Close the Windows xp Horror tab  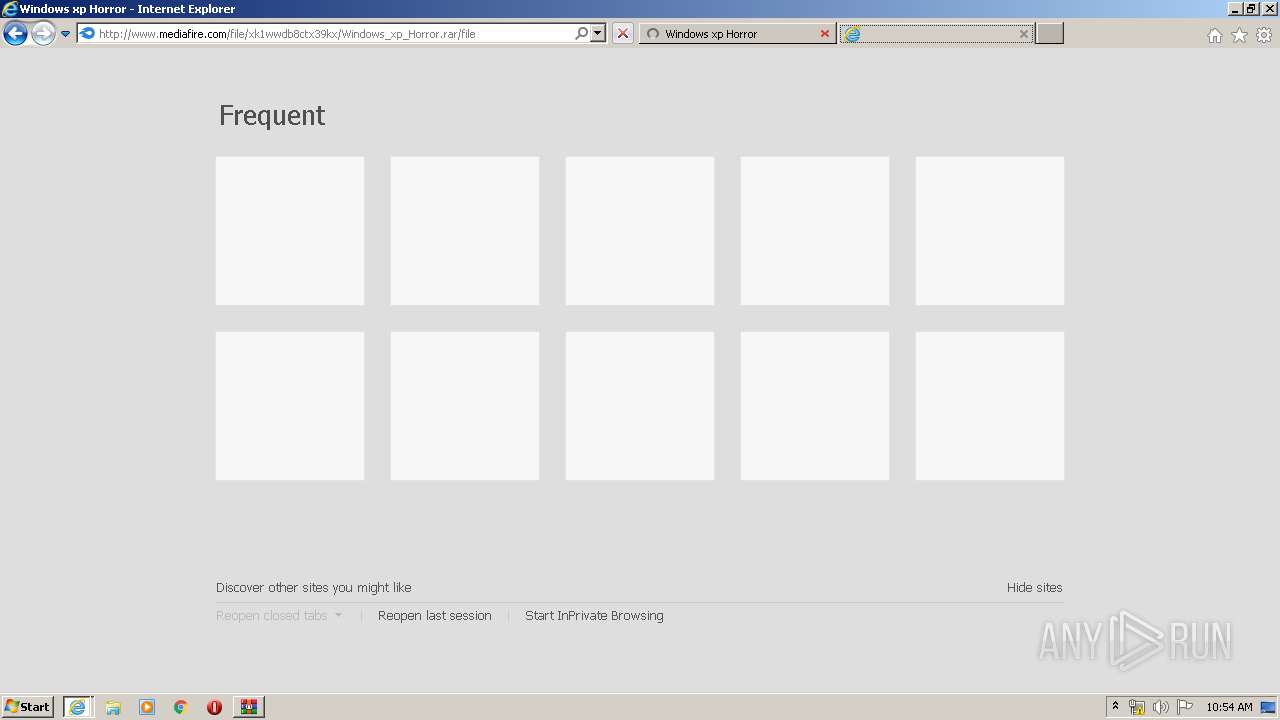click(x=825, y=33)
